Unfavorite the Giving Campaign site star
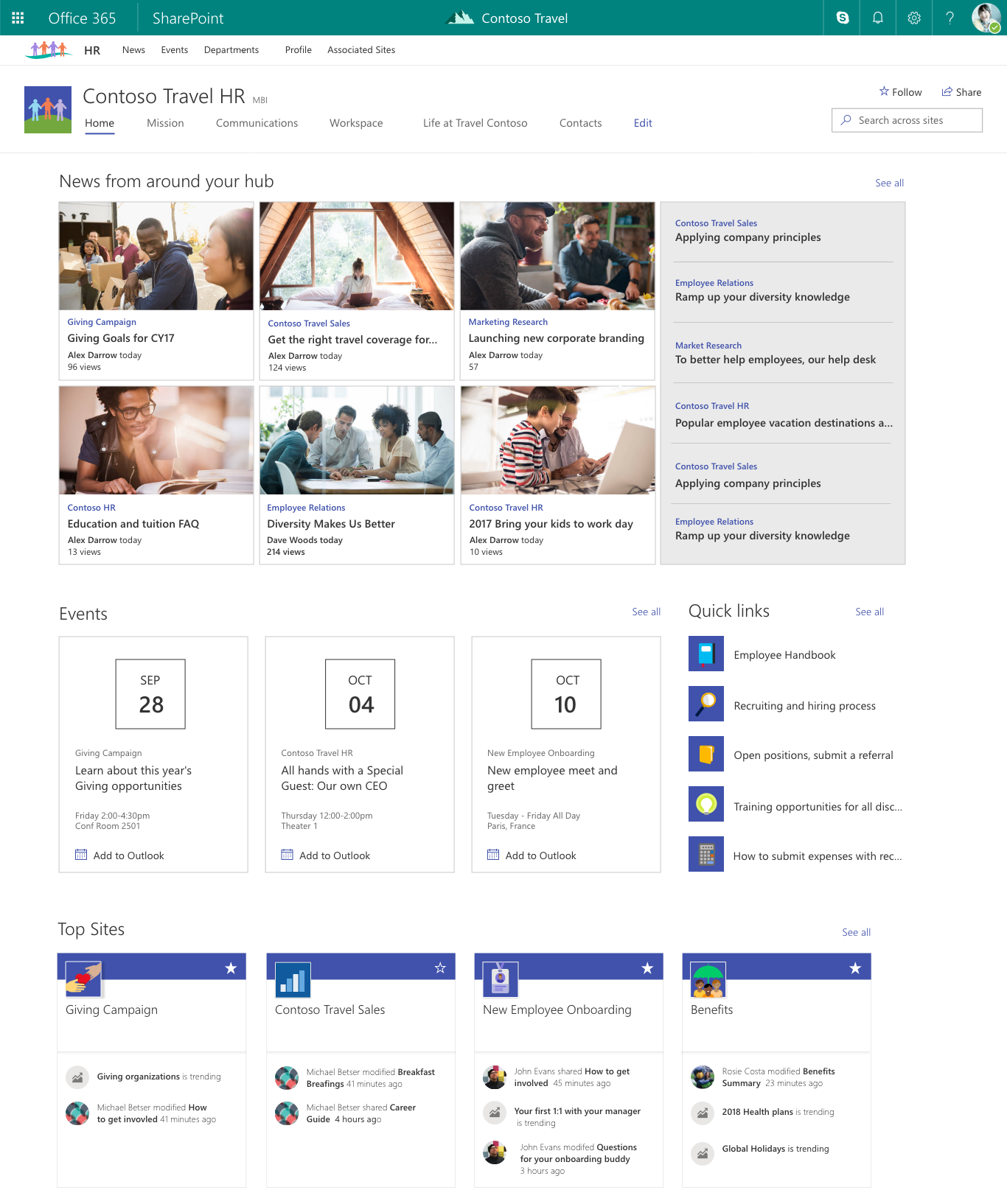This screenshot has width=1007, height=1204. click(x=231, y=968)
